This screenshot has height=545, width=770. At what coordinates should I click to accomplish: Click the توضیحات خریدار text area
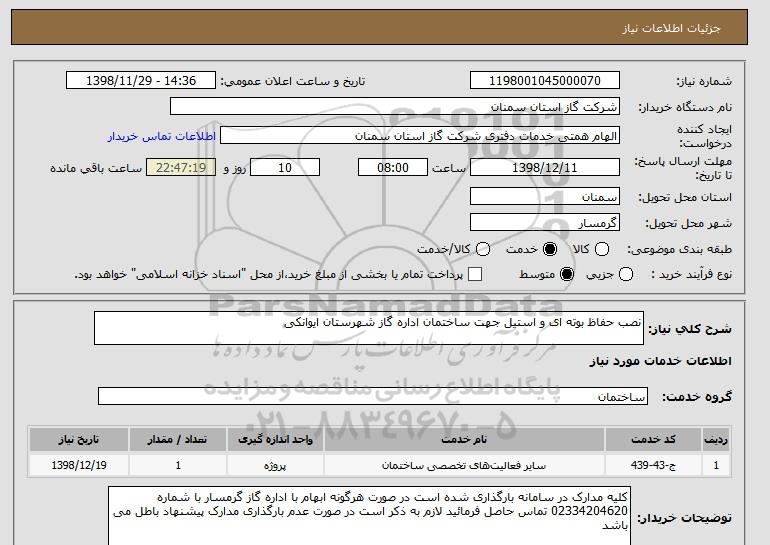coord(369,516)
